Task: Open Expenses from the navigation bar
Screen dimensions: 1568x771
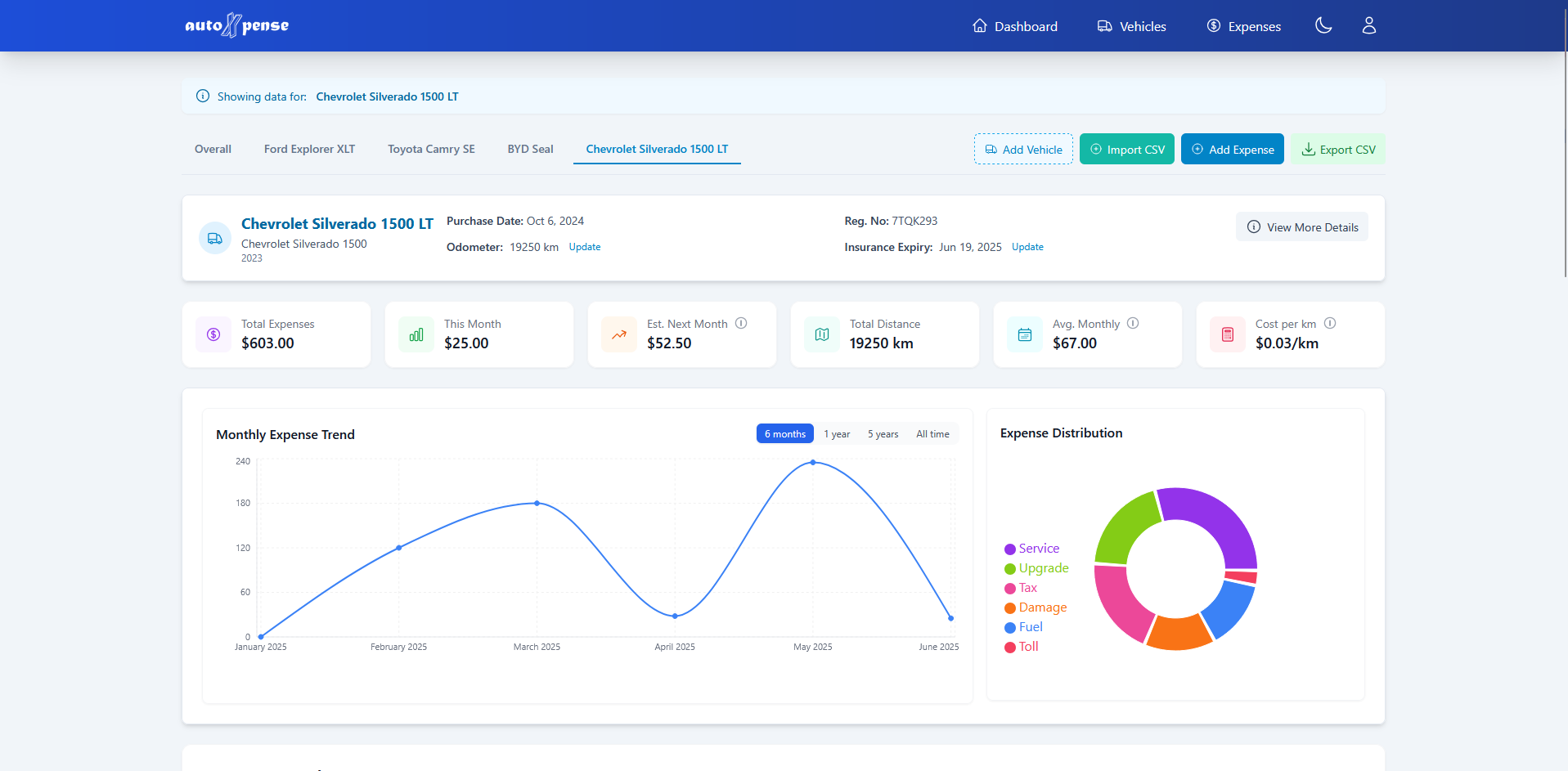Action: [1242, 25]
